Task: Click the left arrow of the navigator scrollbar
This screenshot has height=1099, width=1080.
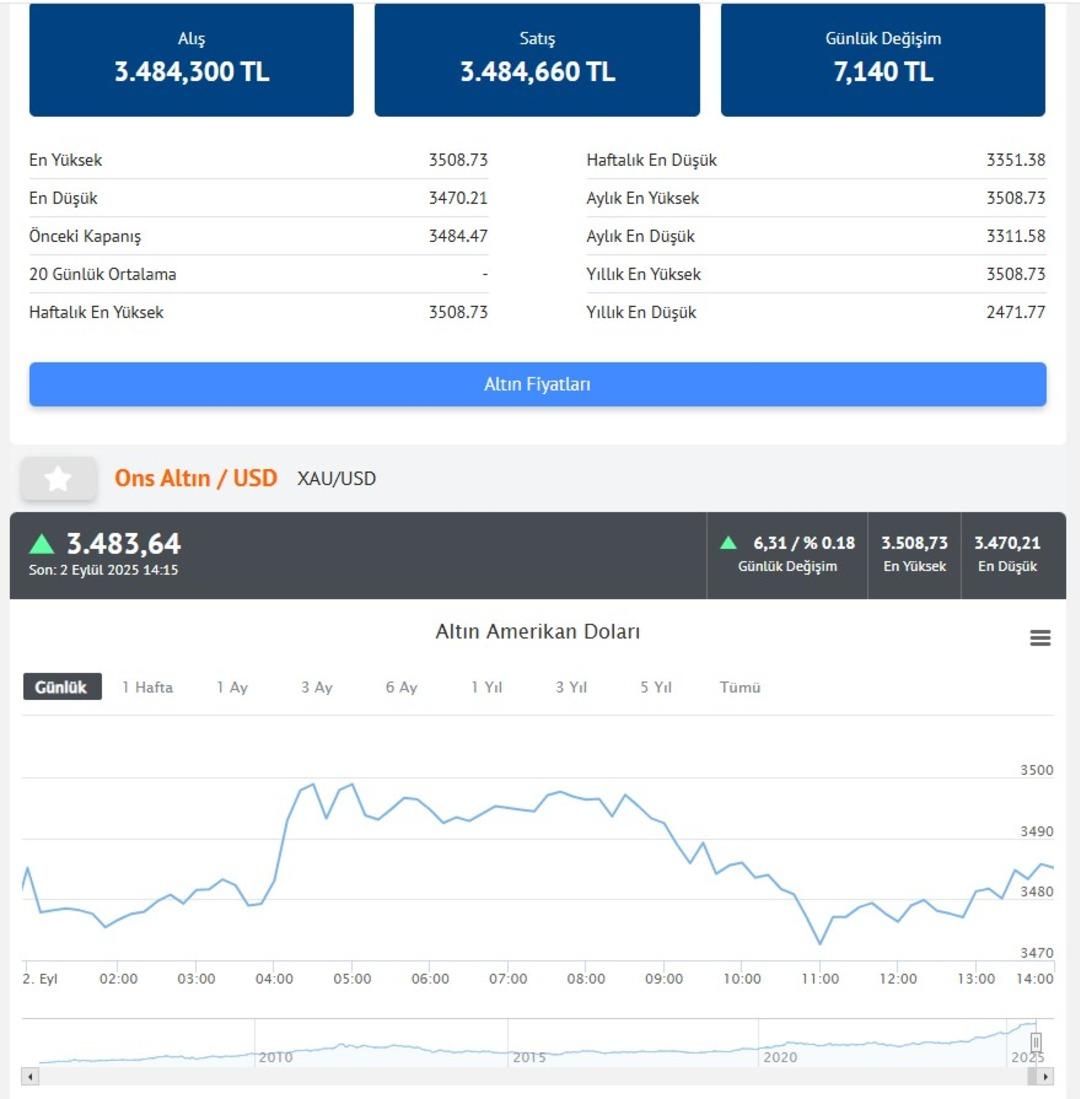Action: [x=30, y=1076]
